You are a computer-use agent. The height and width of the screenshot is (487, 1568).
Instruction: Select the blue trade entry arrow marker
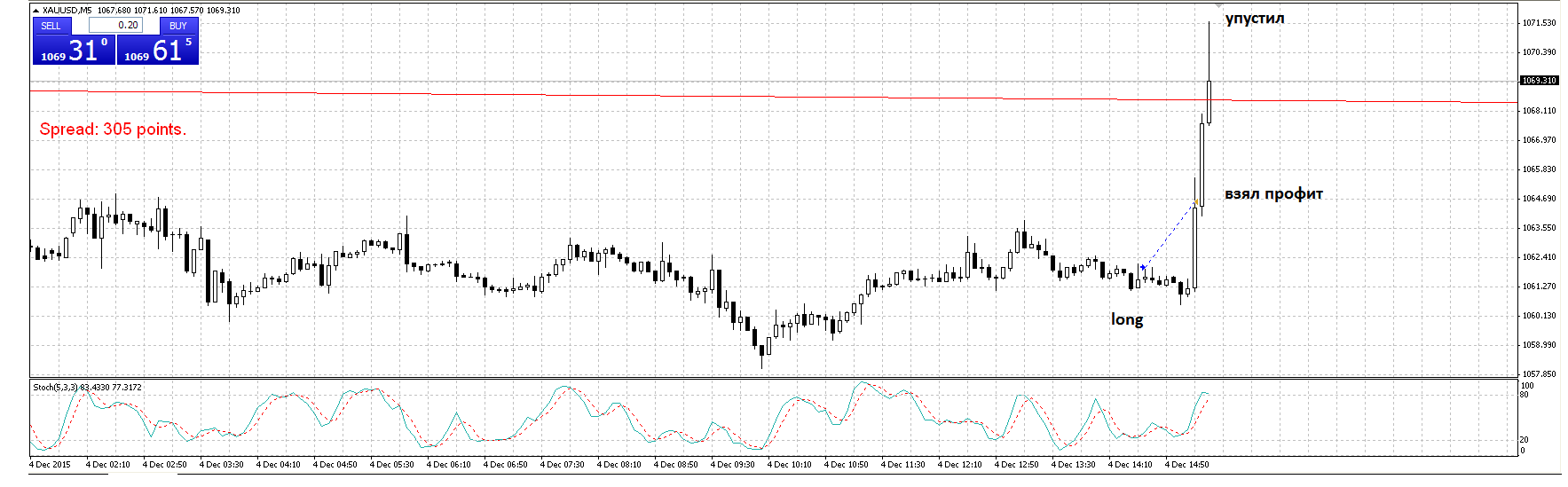tap(1142, 267)
